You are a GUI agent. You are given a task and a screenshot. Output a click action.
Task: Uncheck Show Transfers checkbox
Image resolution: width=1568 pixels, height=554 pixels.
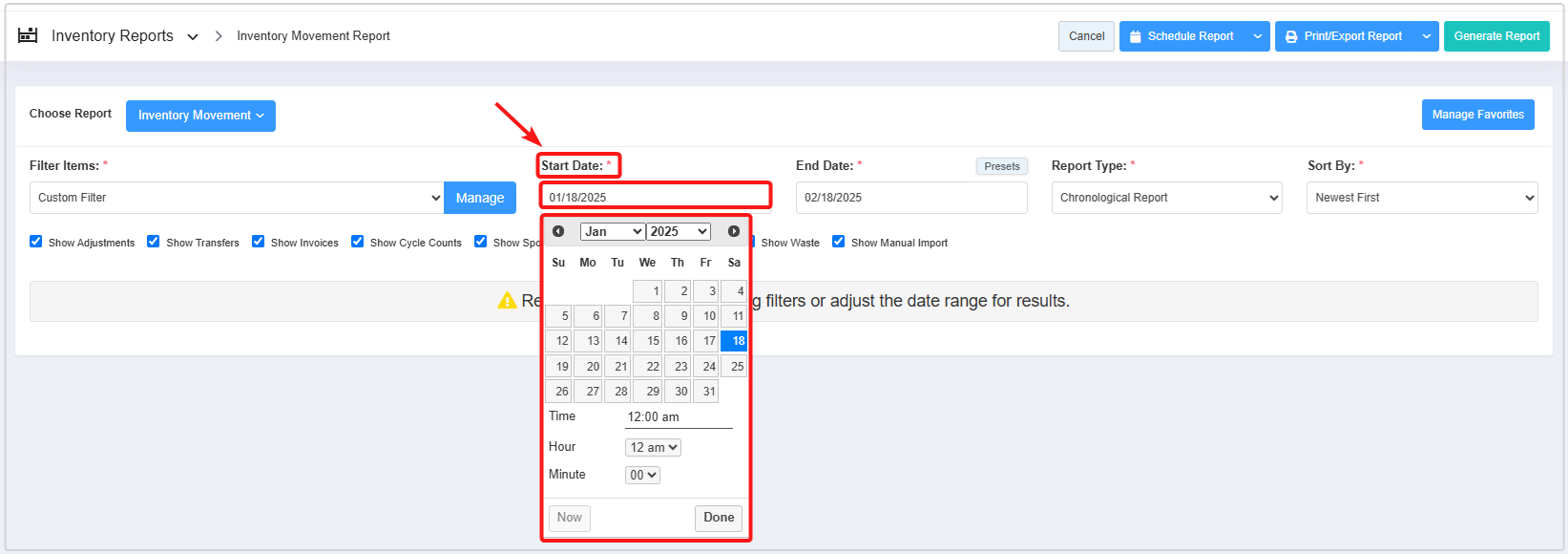[154, 242]
